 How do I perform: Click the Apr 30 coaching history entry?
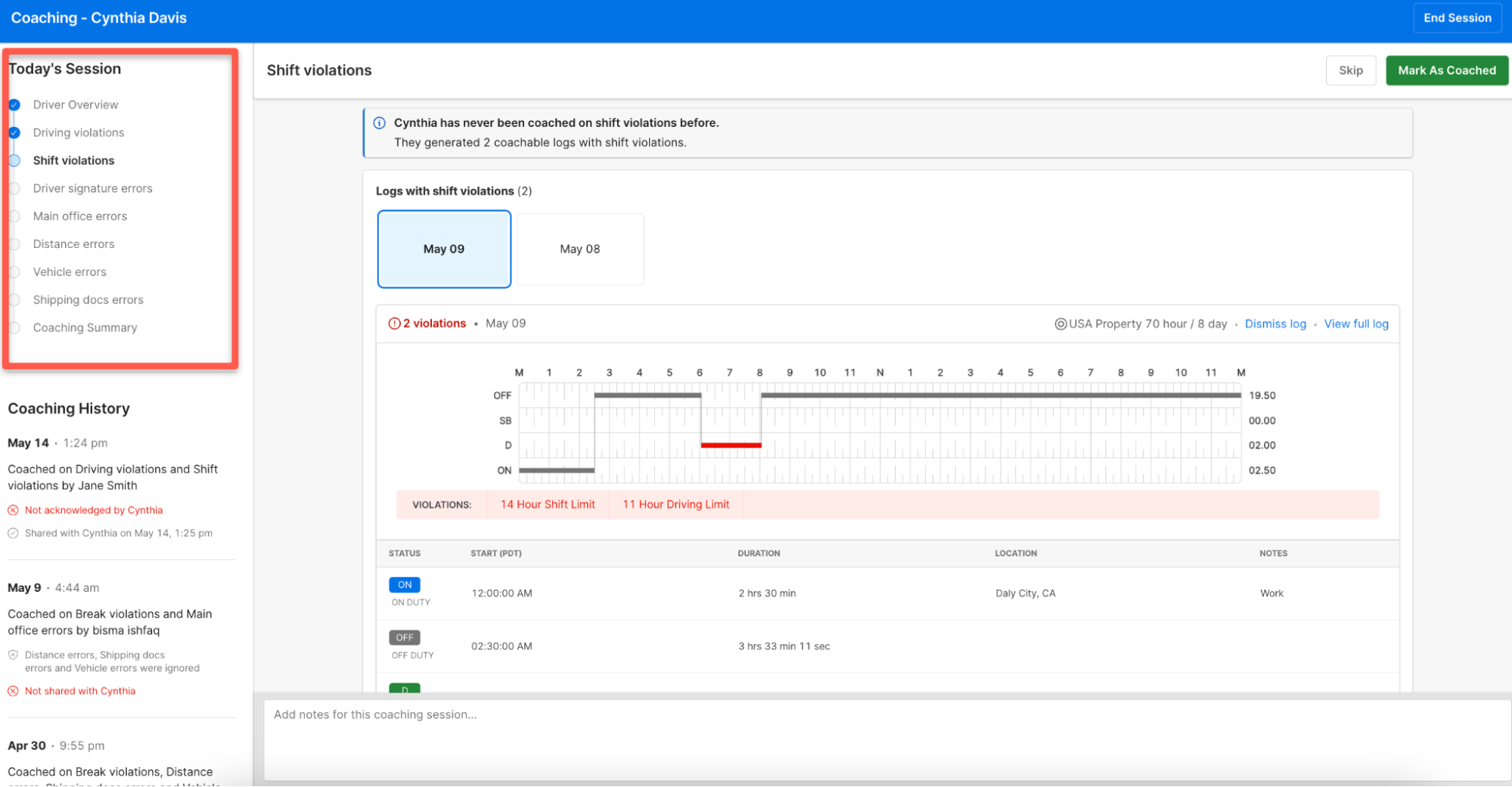pos(121,762)
